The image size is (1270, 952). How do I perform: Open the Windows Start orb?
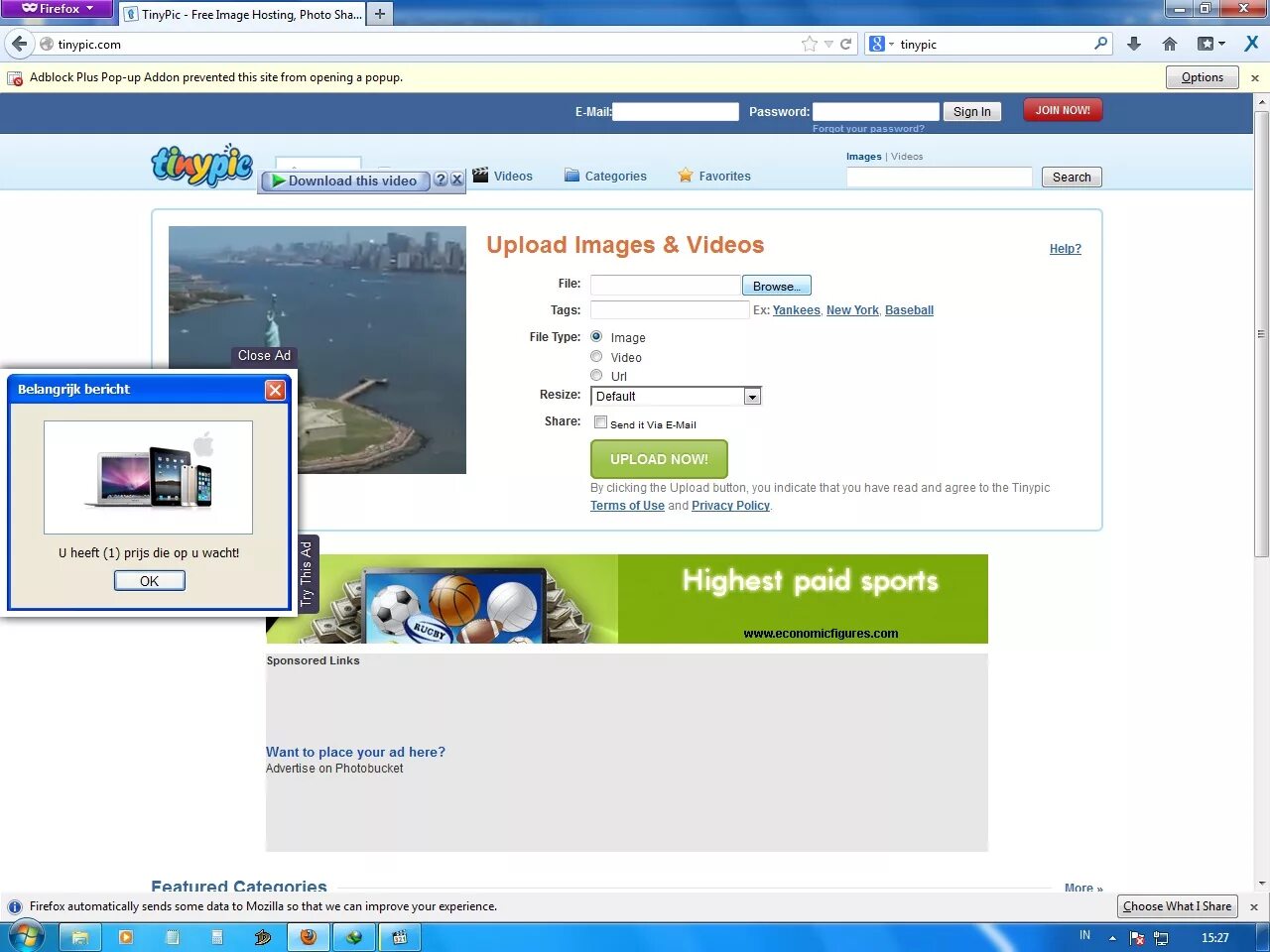[26, 936]
